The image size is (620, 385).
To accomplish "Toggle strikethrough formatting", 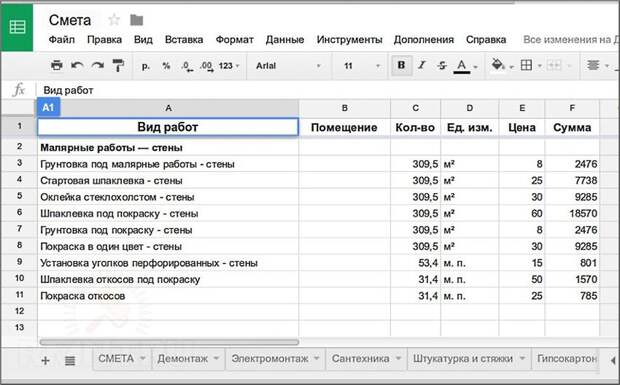I will (442, 66).
